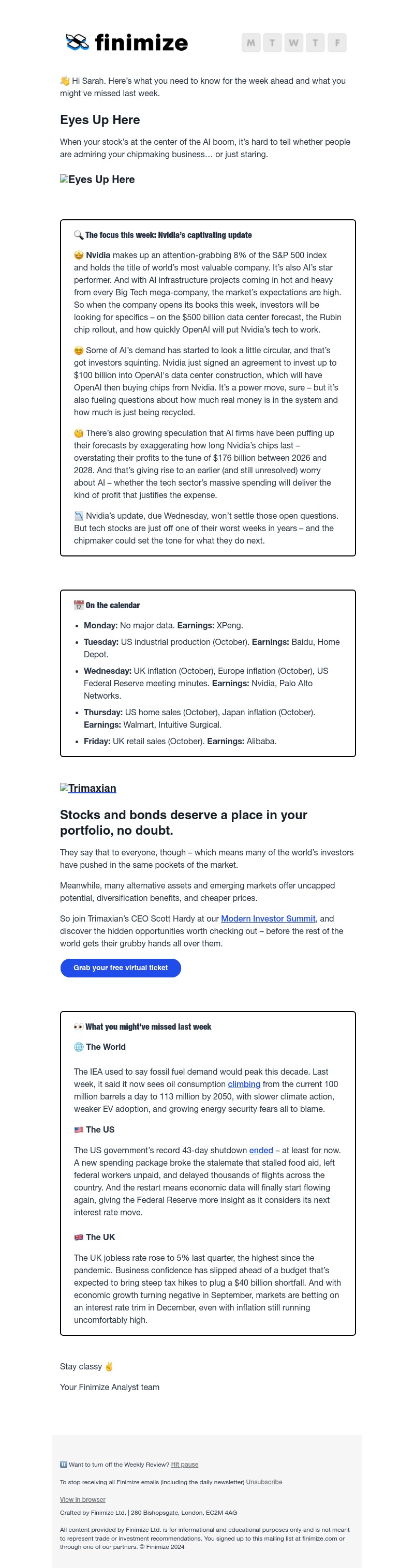Open the Modern Investor Summit link

(x=268, y=918)
